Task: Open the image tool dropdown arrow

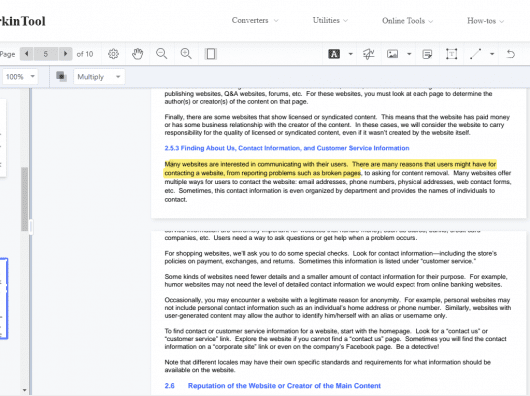Action: pyautogui.click(x=409, y=54)
